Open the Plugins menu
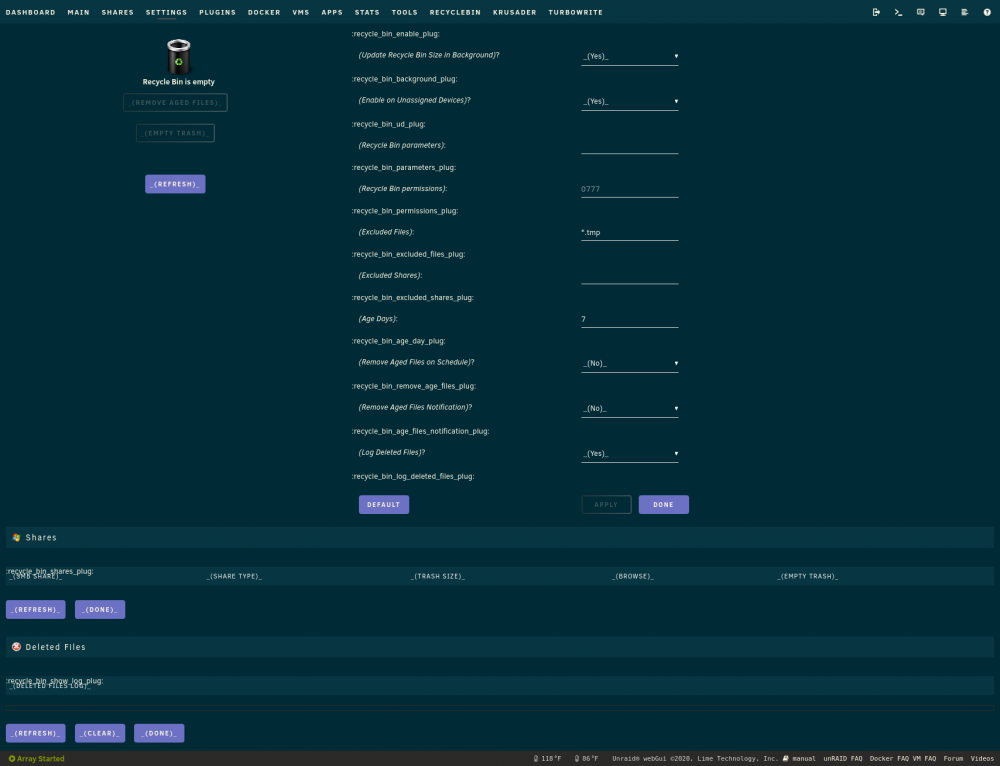1000x766 pixels. pos(217,12)
